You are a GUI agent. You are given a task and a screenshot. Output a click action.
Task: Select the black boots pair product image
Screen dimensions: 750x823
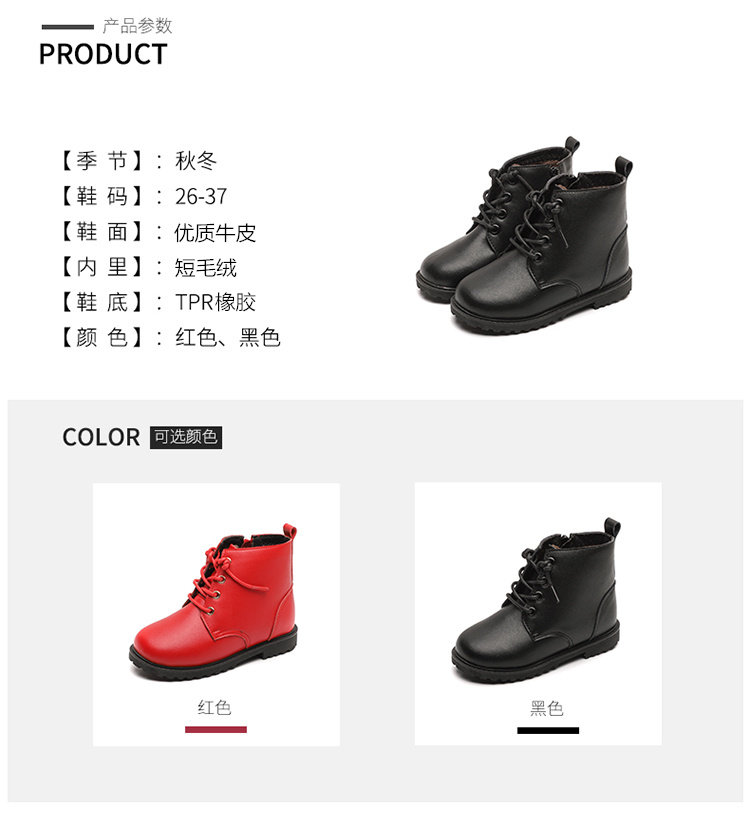[x=525, y=236]
